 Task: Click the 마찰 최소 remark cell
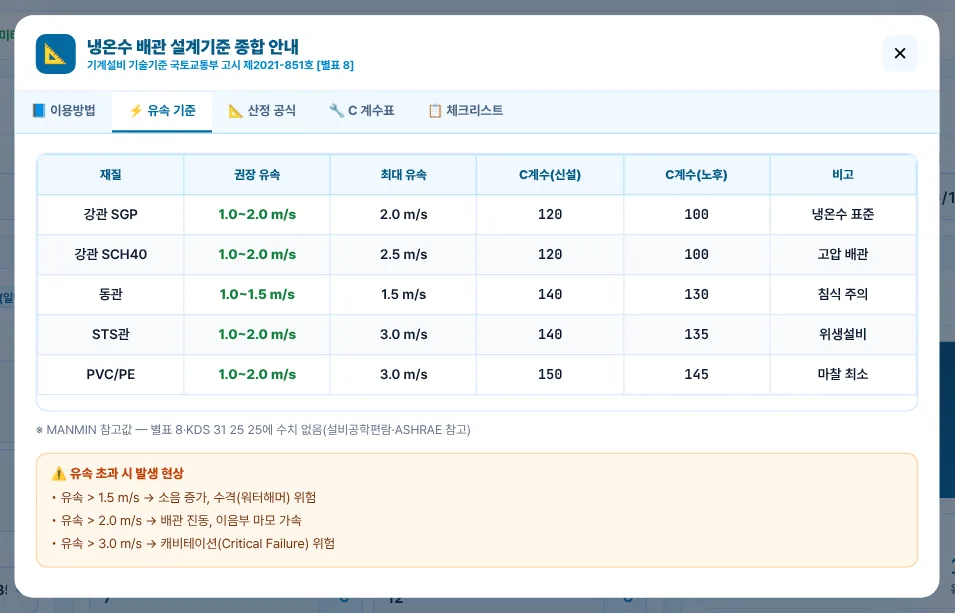coord(843,374)
